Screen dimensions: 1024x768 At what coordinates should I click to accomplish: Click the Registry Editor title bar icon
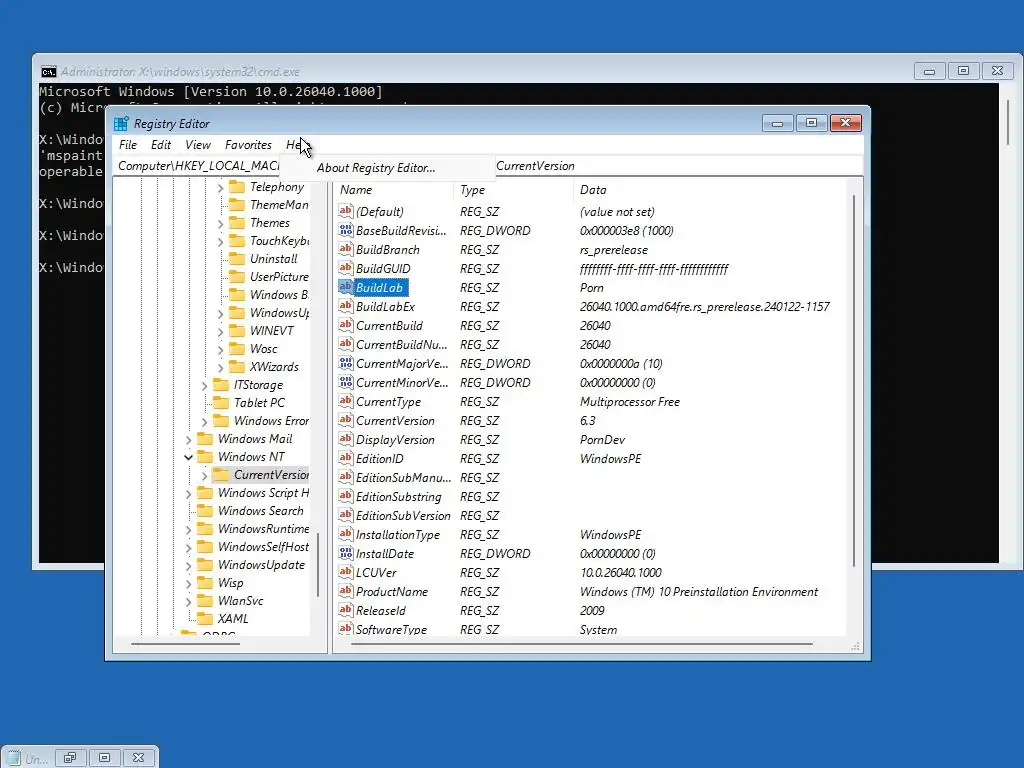[x=121, y=123]
